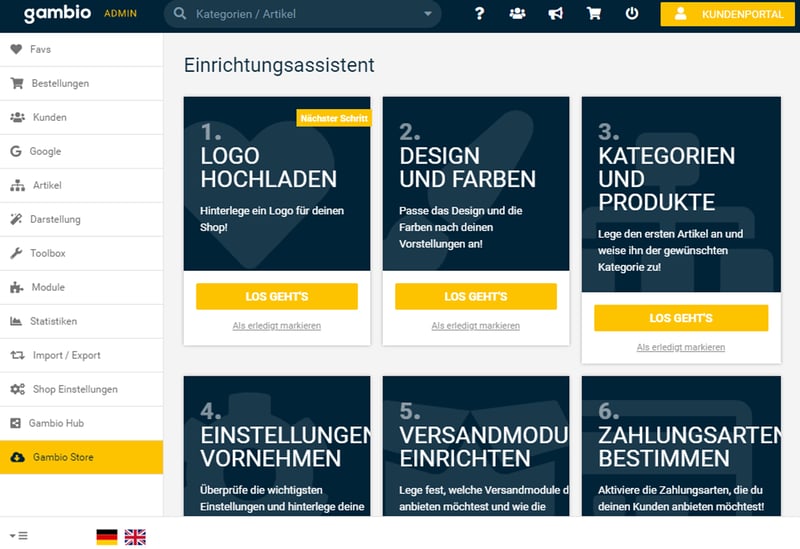Screen dimensions: 800x549
Task: Click the people icon beside Kunden
Action: pos(17,117)
